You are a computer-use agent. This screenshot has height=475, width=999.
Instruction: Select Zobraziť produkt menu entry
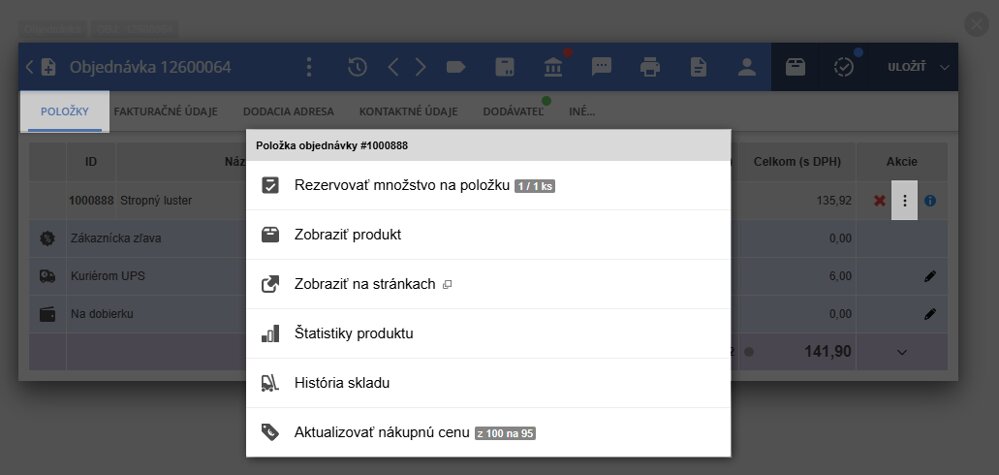[488, 235]
